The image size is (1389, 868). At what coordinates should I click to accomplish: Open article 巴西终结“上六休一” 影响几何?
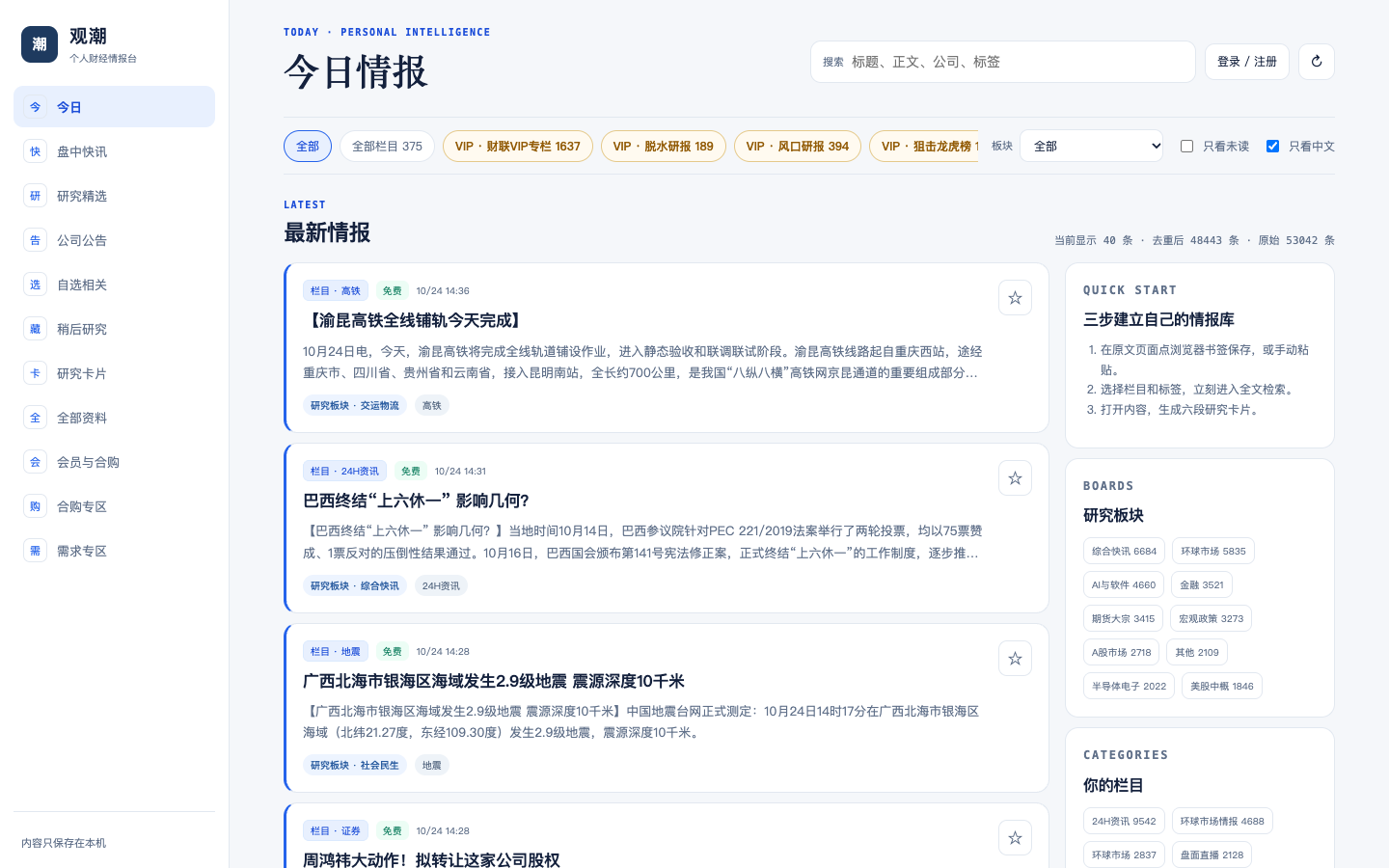pyautogui.click(x=416, y=501)
